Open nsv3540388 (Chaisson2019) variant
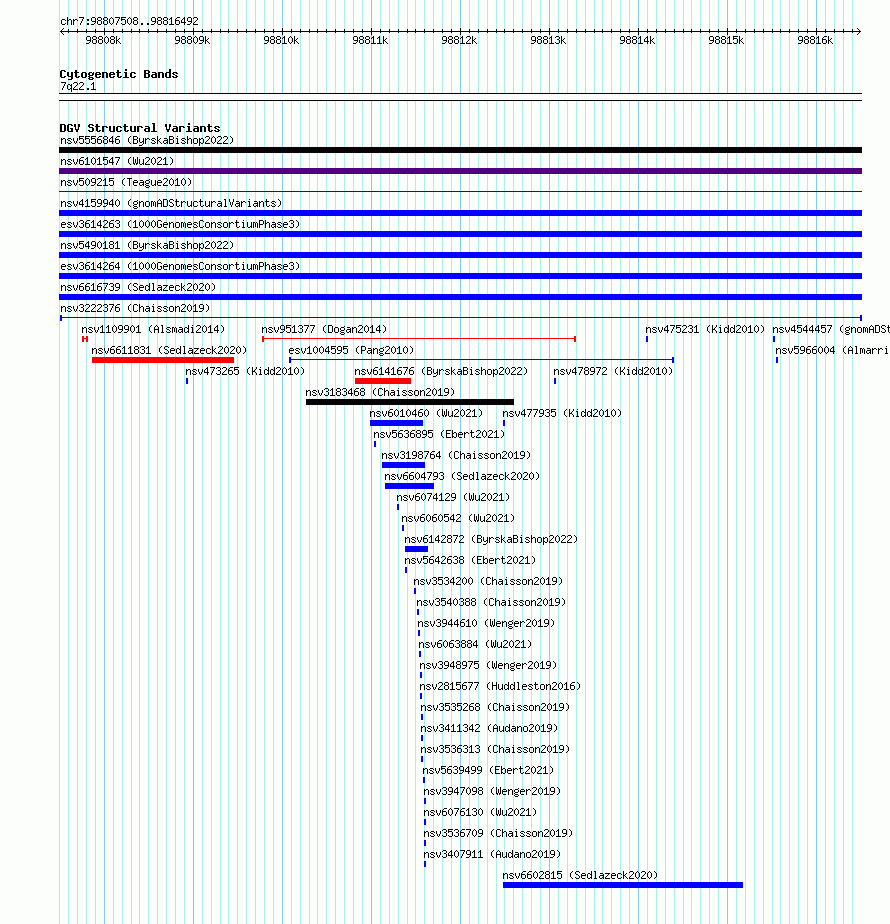890x924 pixels. pos(491,602)
